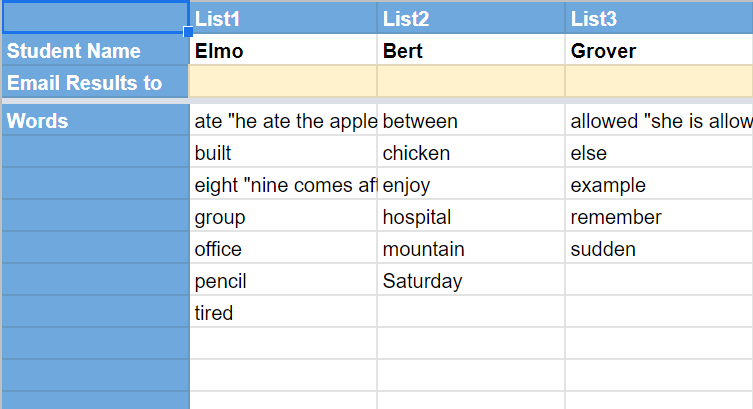
Task: Click the Saturday cell in List2
Action: coord(470,281)
